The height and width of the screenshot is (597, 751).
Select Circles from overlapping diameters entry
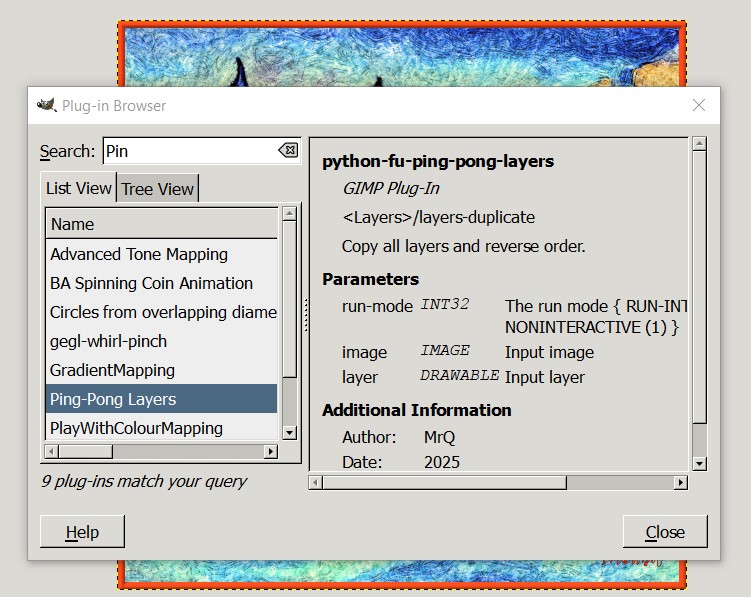coord(161,312)
